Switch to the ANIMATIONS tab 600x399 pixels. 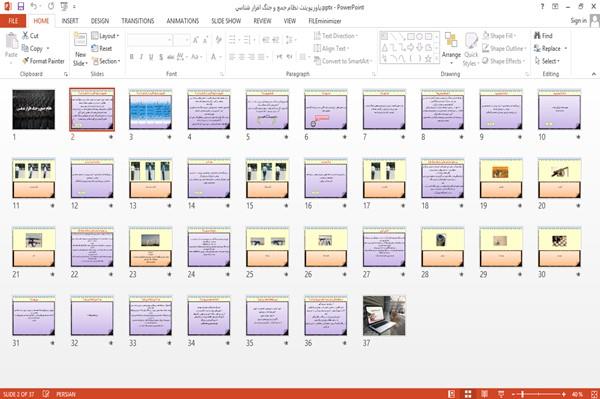(183, 21)
